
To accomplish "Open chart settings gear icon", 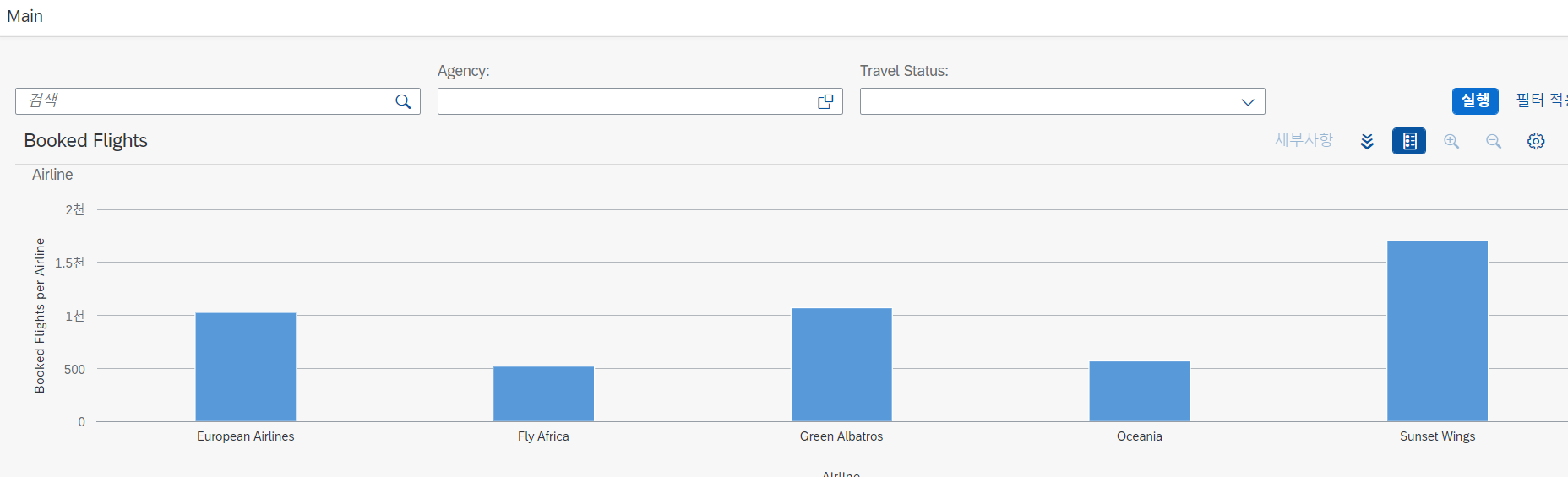I will (1536, 141).
